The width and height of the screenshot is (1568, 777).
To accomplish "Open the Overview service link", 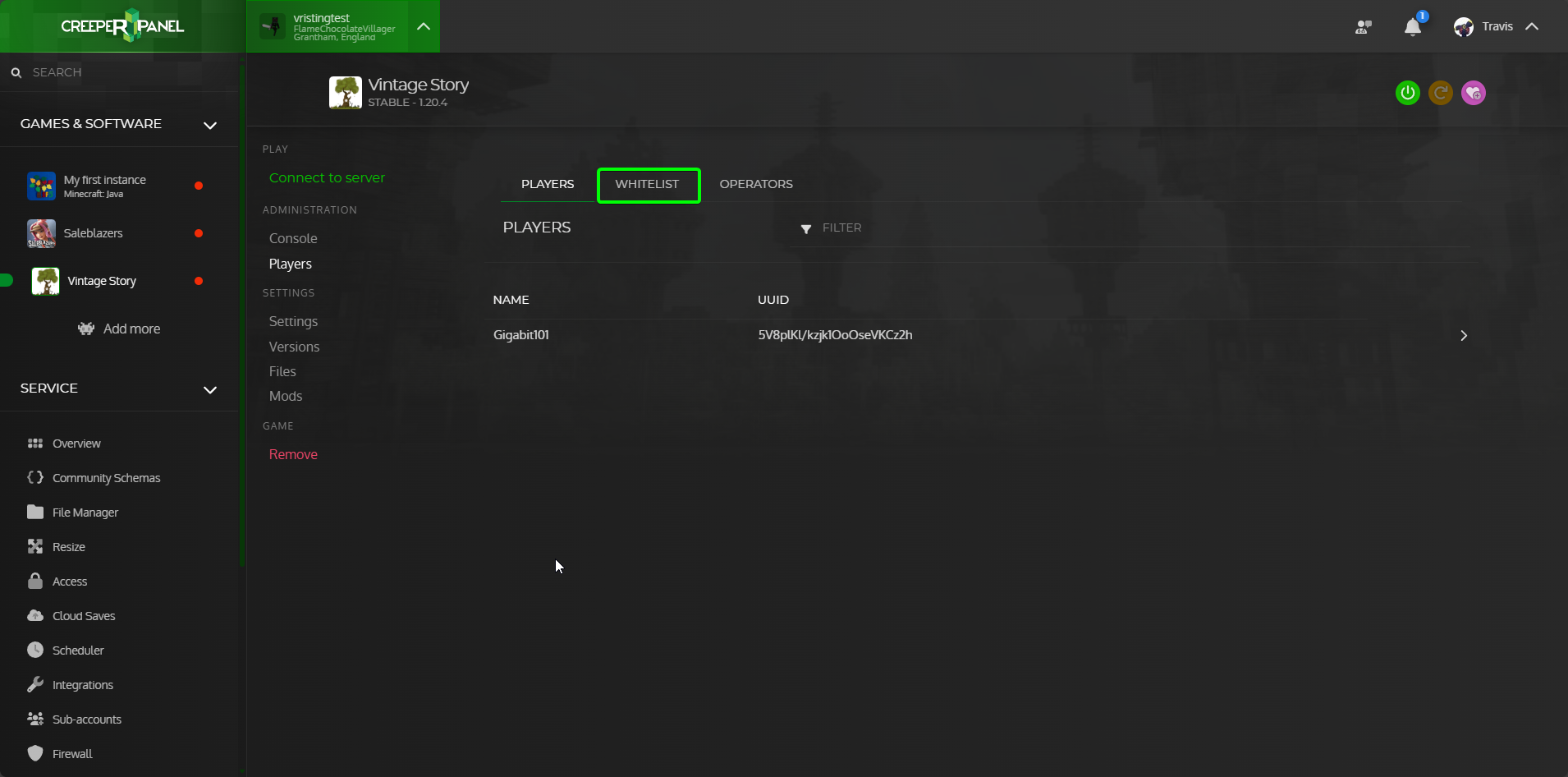I will click(76, 444).
